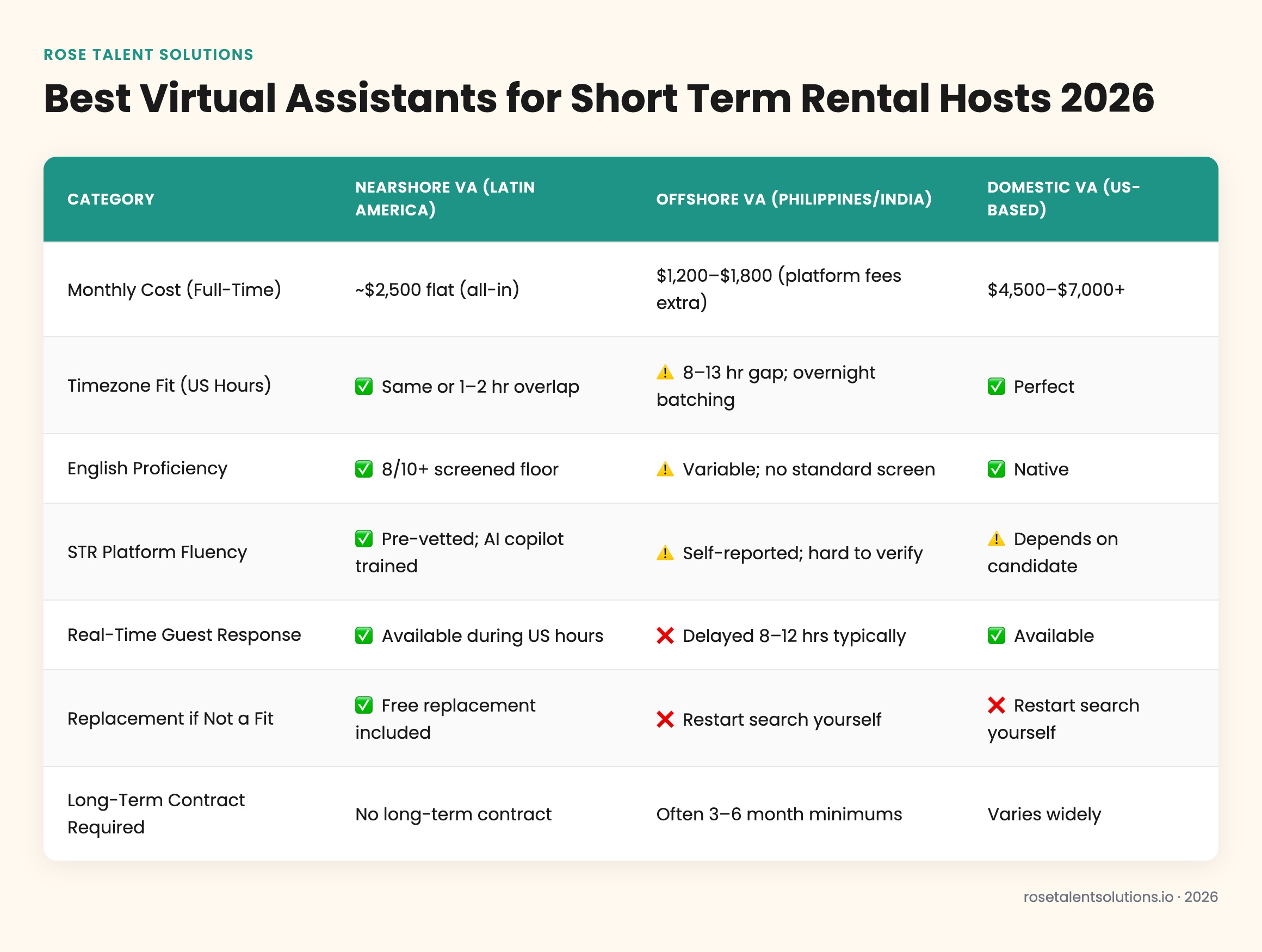Click the warning icon beside '8–13 hr gap'
Viewport: 1262px width, 952px height.
point(665,373)
